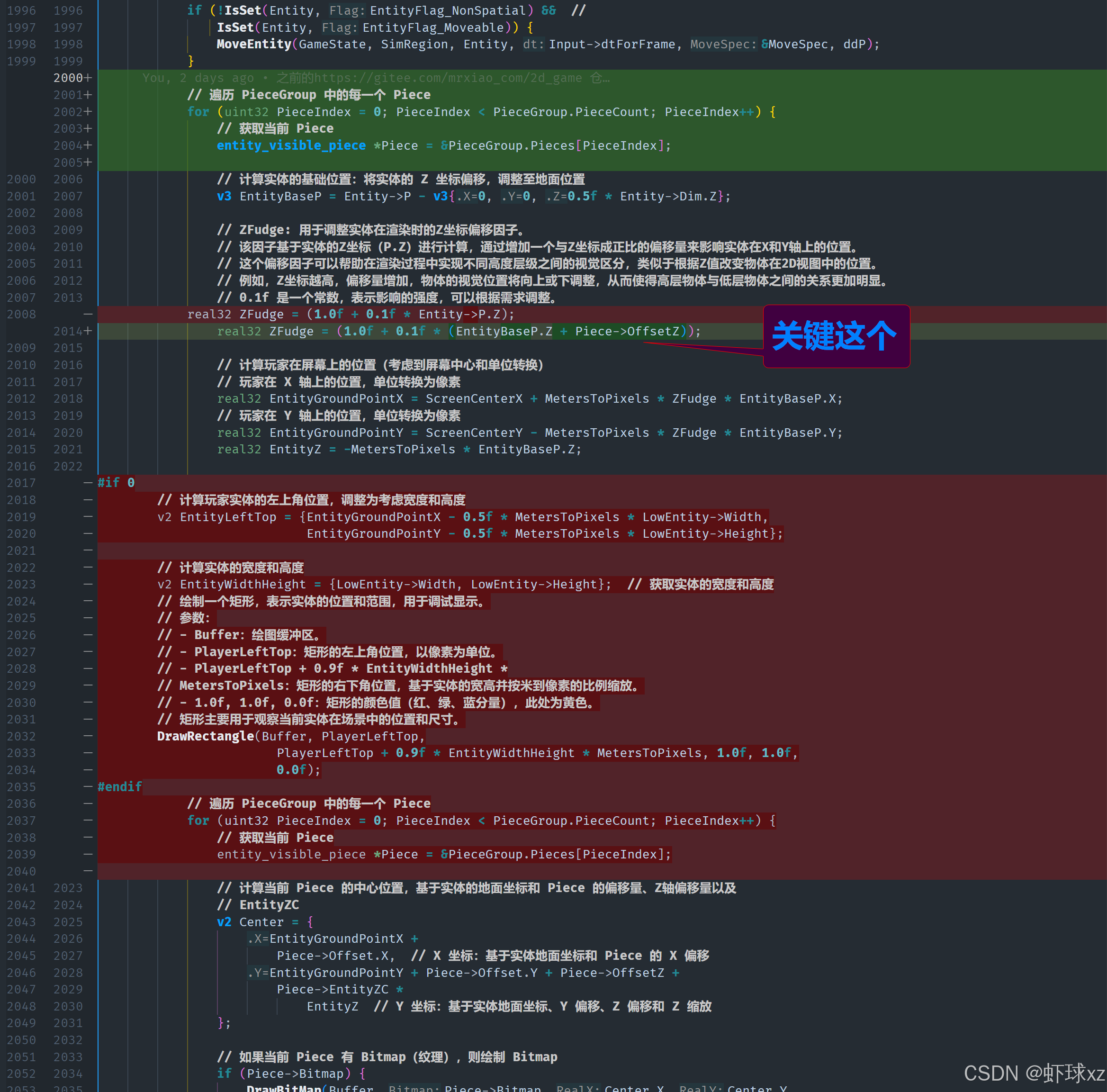Click comment '// 玩家在 Y 轴上的位置'
The height and width of the screenshot is (1092, 1107).
click(339, 415)
